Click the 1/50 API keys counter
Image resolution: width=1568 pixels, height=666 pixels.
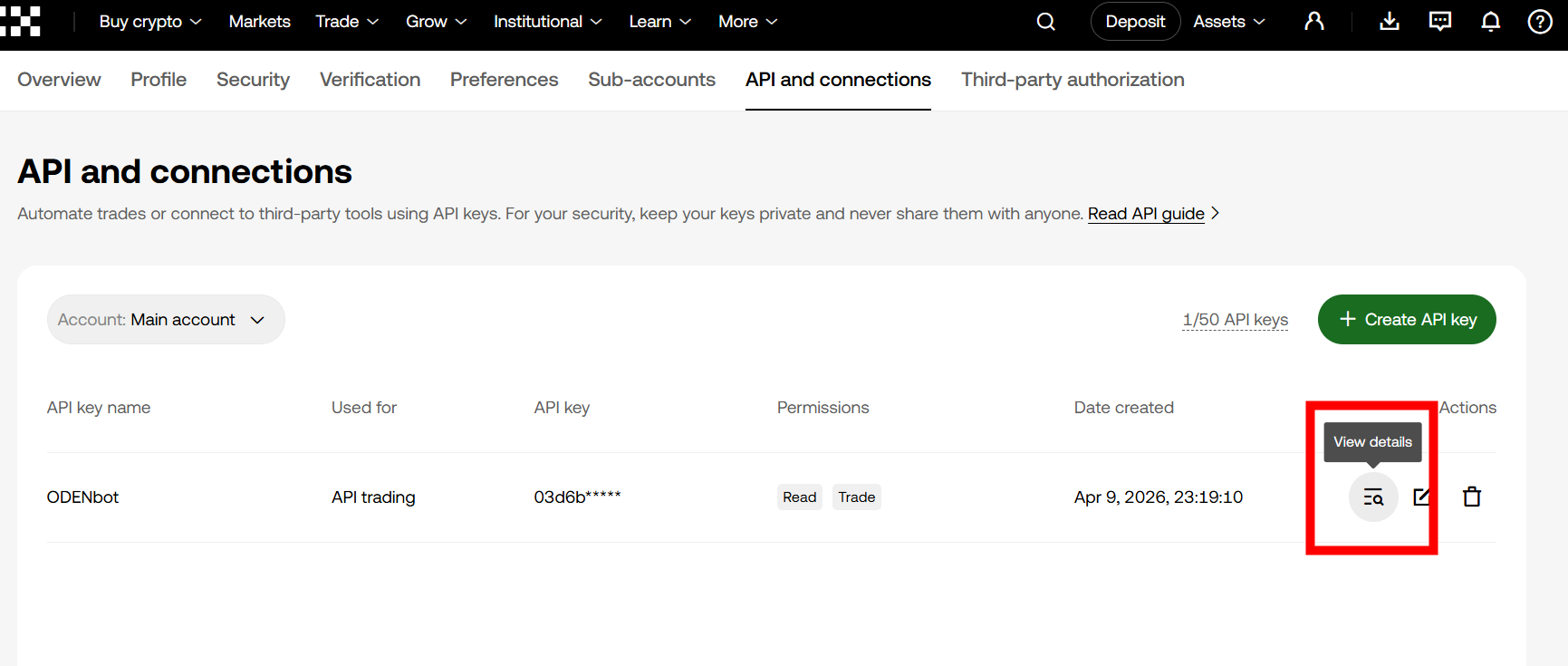1235,320
